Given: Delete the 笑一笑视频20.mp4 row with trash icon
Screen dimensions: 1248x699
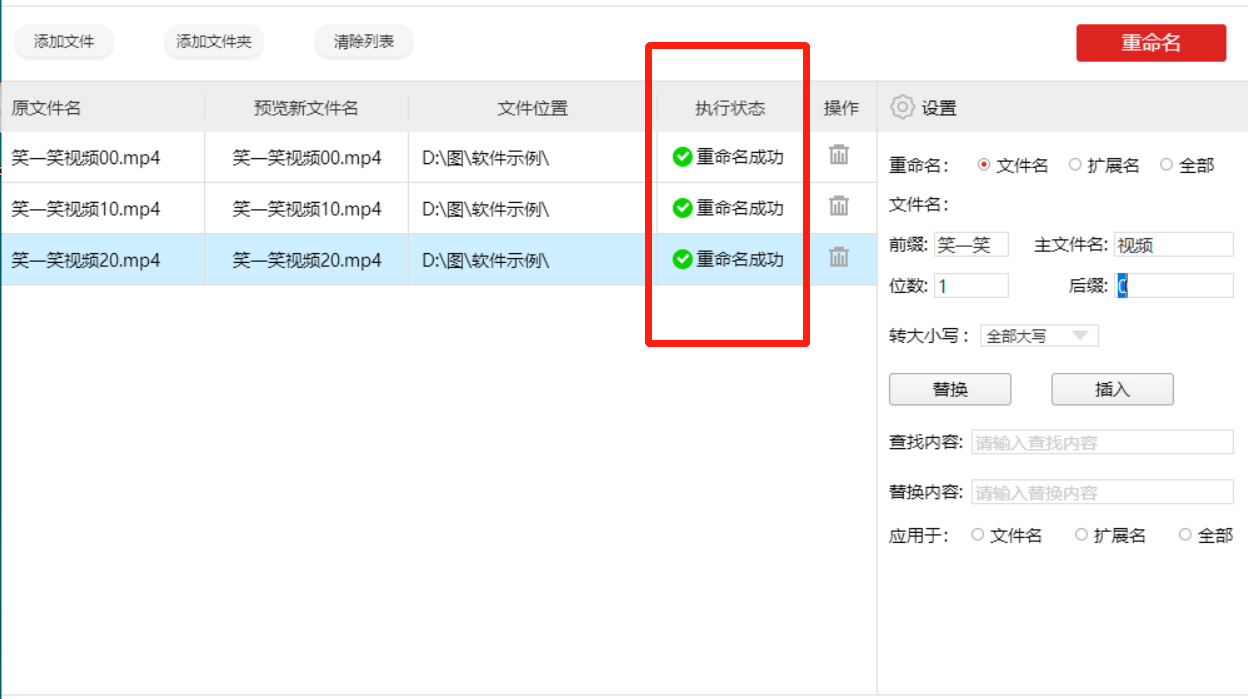Looking at the screenshot, I should (839, 257).
